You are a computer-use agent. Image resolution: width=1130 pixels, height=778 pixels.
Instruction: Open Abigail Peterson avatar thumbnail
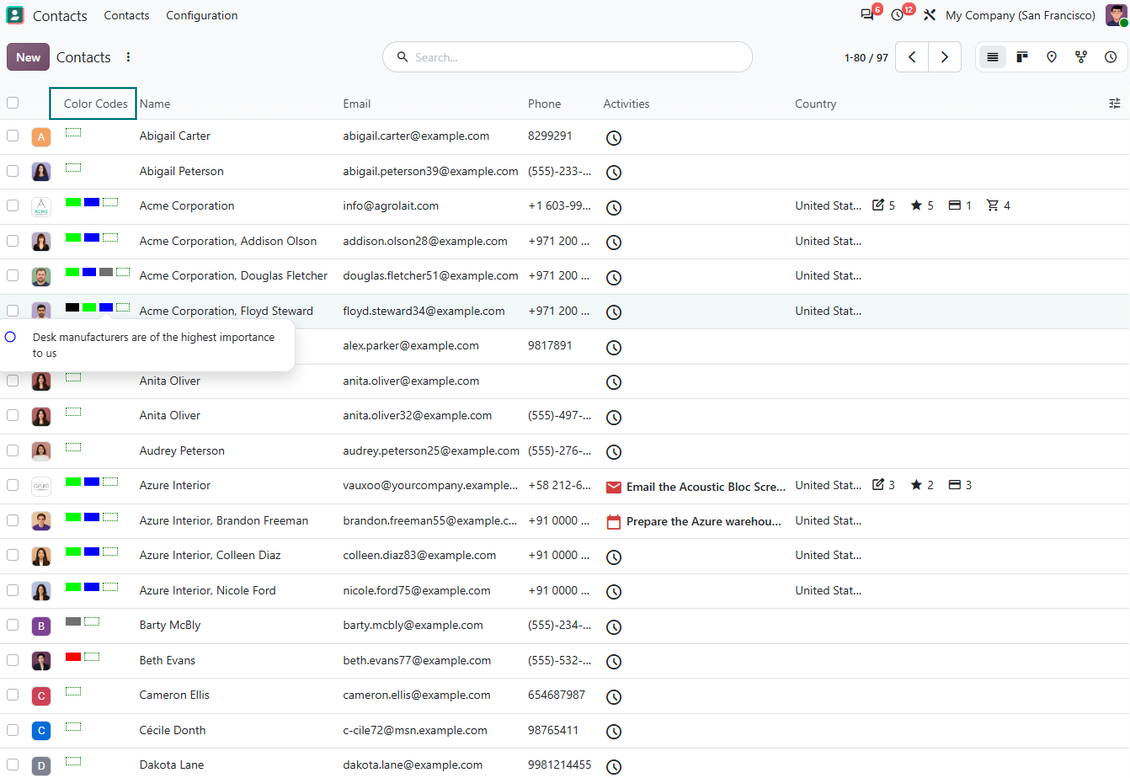41,171
